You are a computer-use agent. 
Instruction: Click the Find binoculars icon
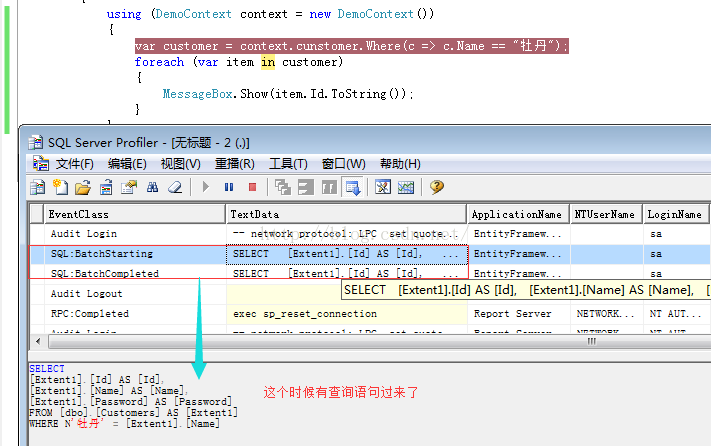tap(152, 187)
